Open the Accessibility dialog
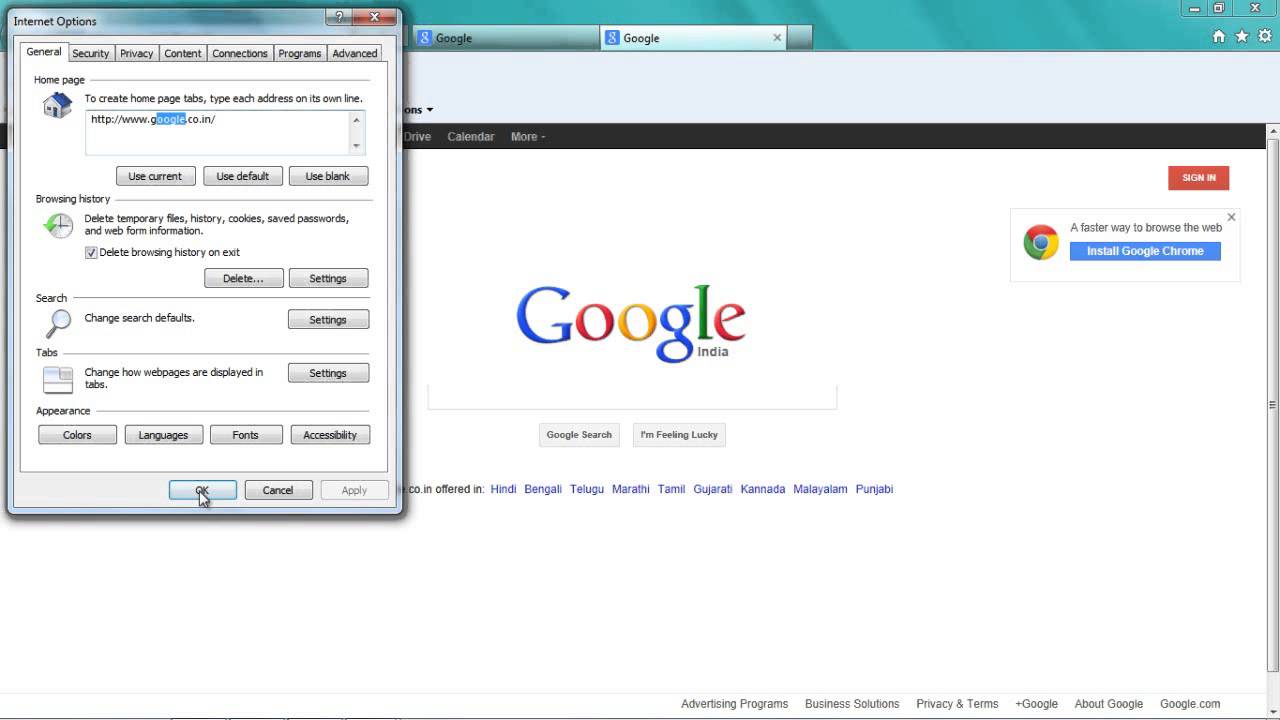The width and height of the screenshot is (1280, 720). 330,435
